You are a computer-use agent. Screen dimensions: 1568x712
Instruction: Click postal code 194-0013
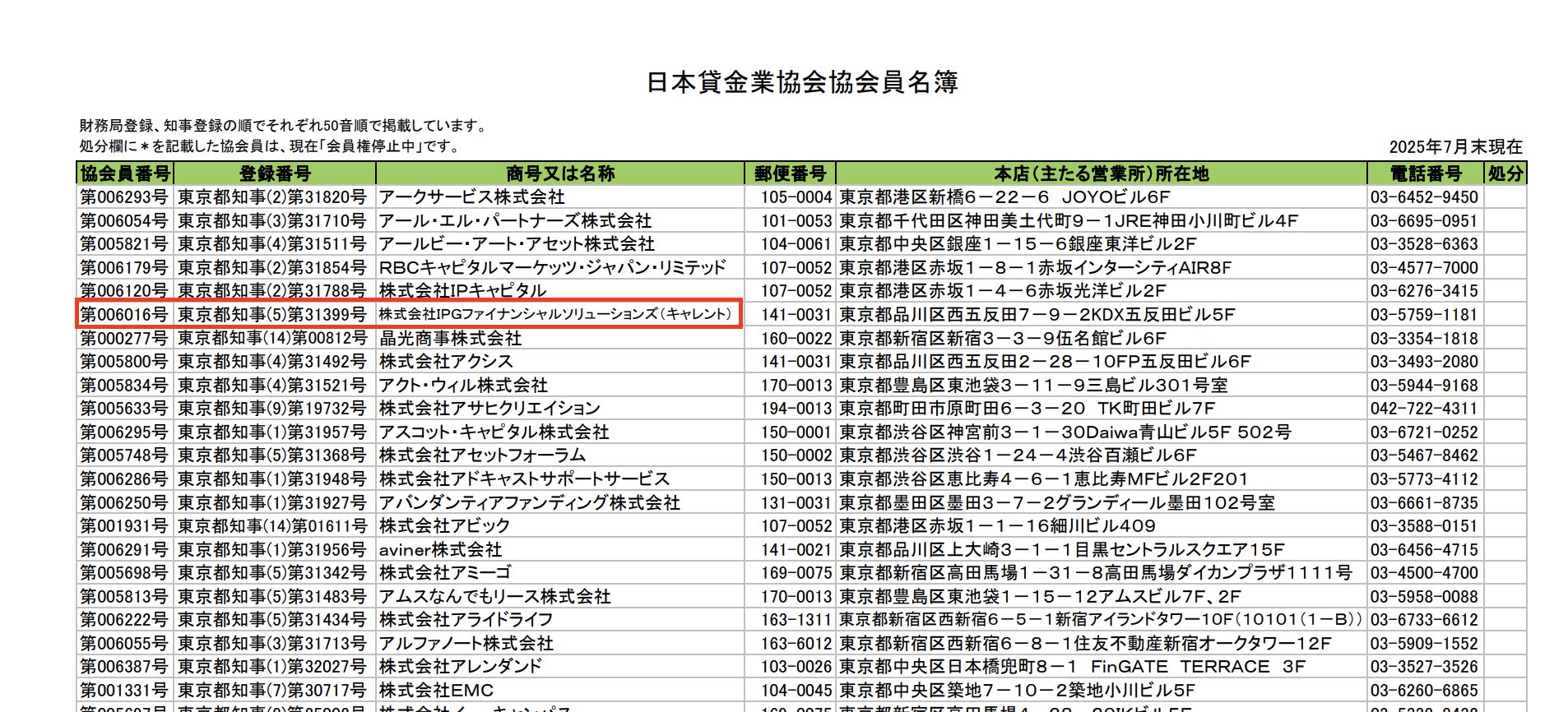pos(796,409)
